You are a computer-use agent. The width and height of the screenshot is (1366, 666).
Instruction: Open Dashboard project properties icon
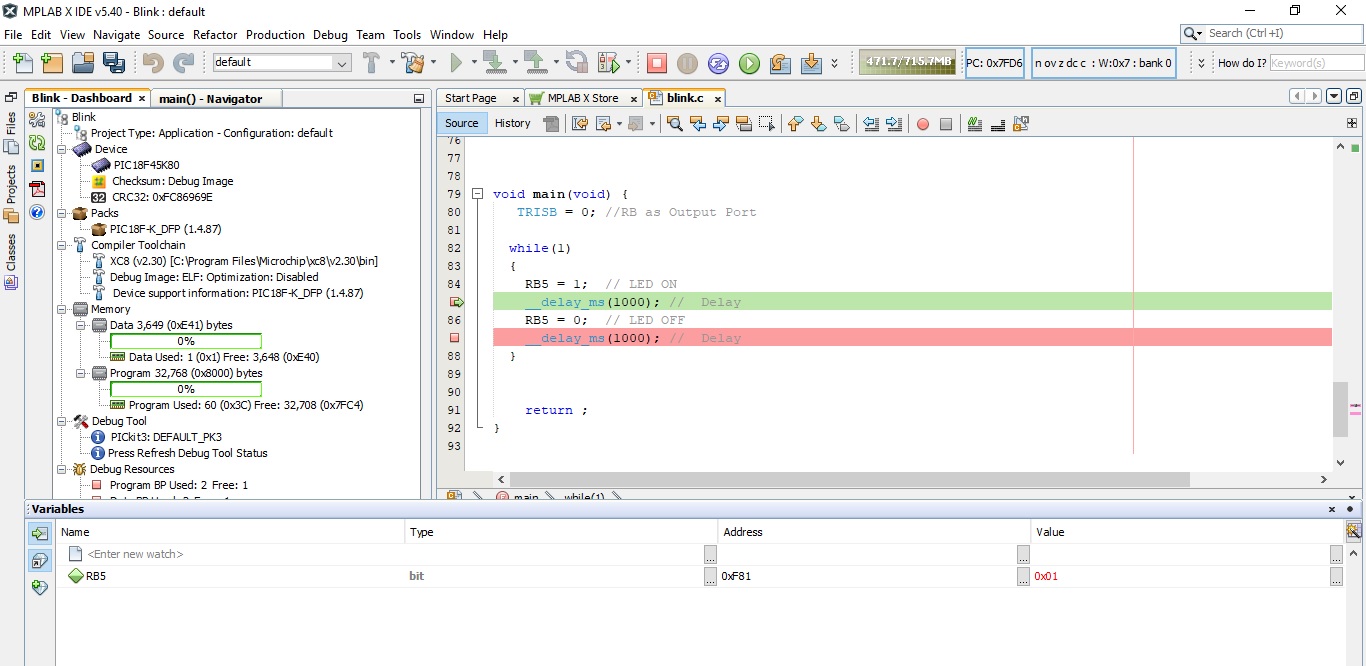(x=37, y=120)
